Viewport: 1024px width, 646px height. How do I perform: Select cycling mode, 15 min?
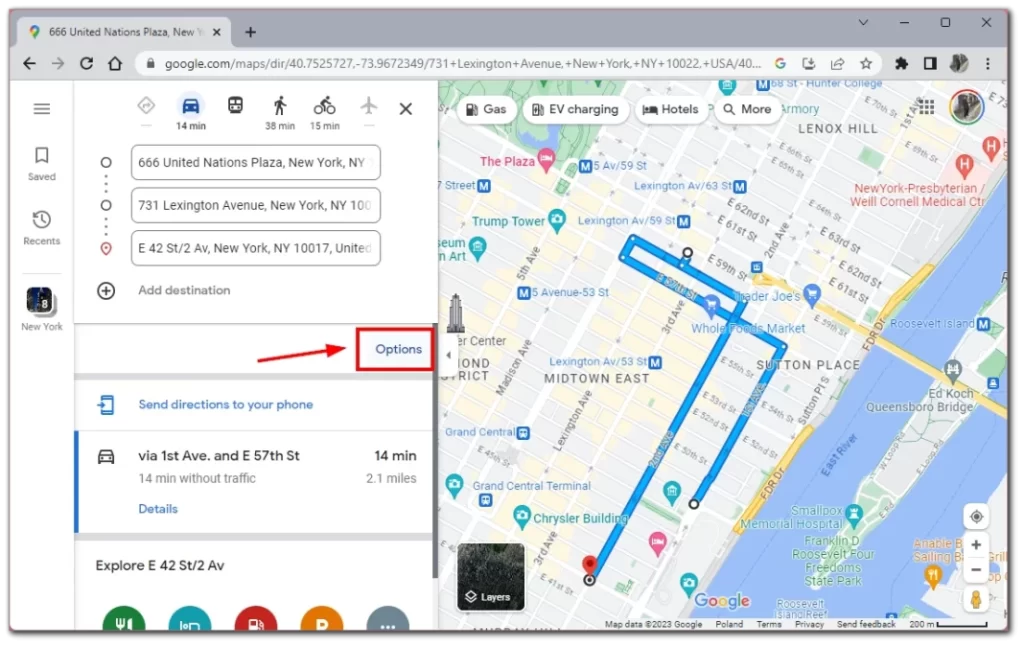pyautogui.click(x=325, y=112)
